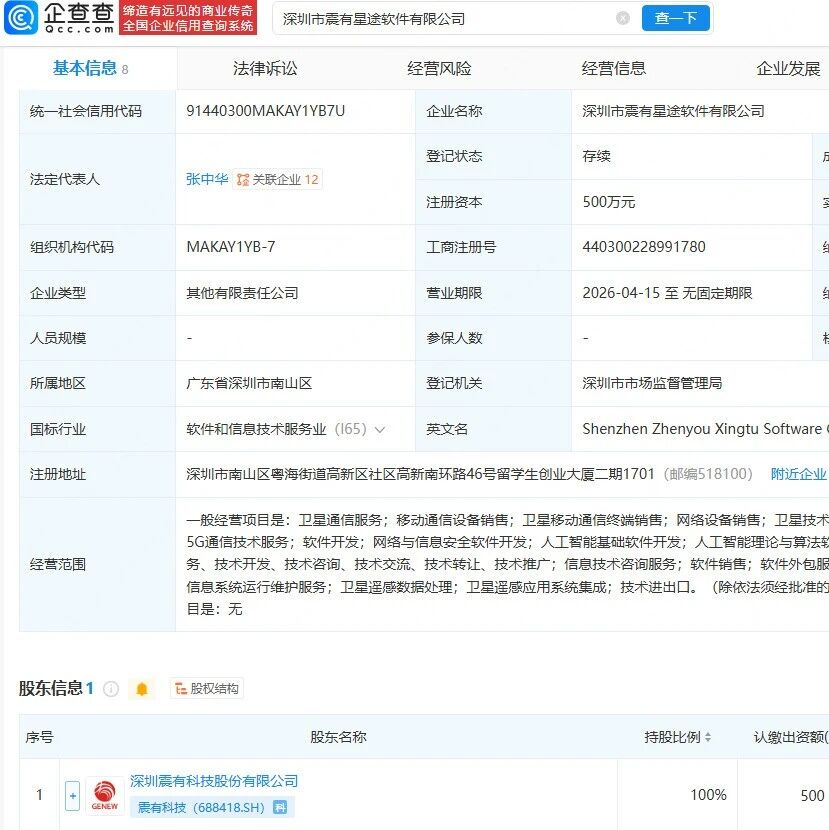Click the info icon beside 股东信息
Screen dimensions: 829x830
click(x=111, y=689)
